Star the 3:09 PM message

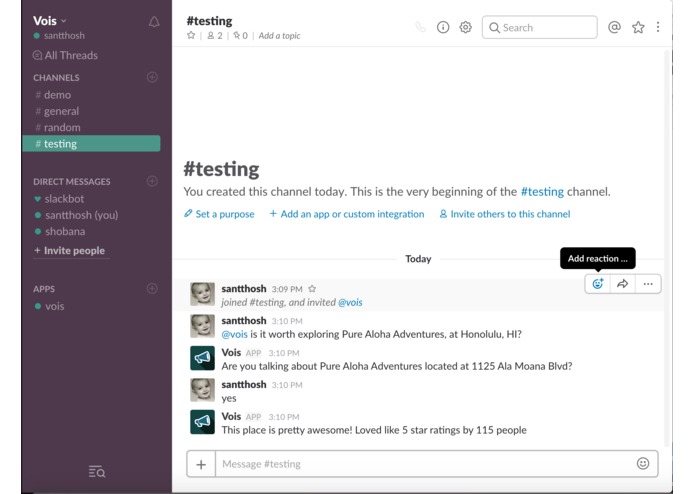[x=312, y=289]
